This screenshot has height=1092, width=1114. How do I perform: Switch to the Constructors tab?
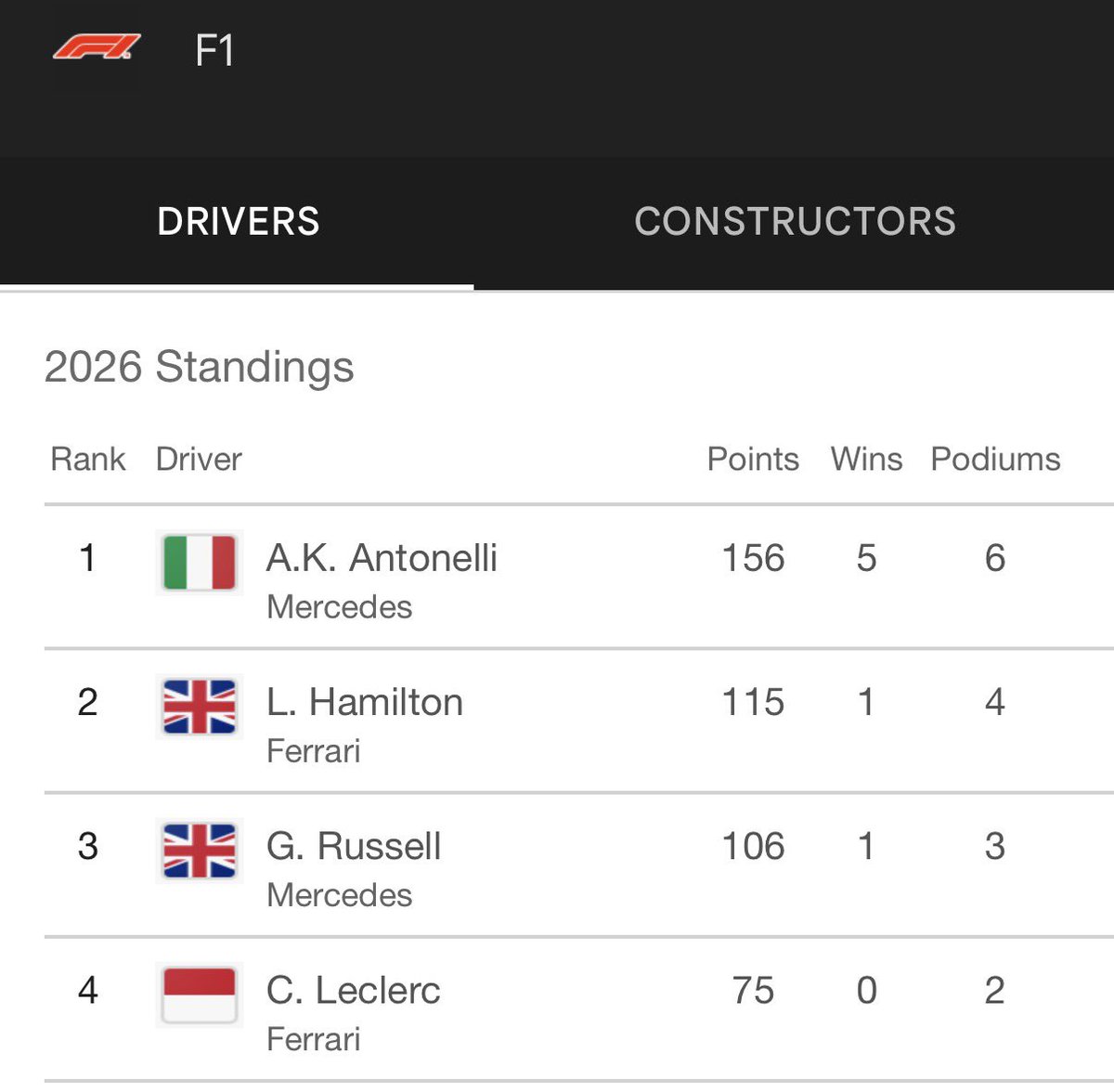point(795,222)
